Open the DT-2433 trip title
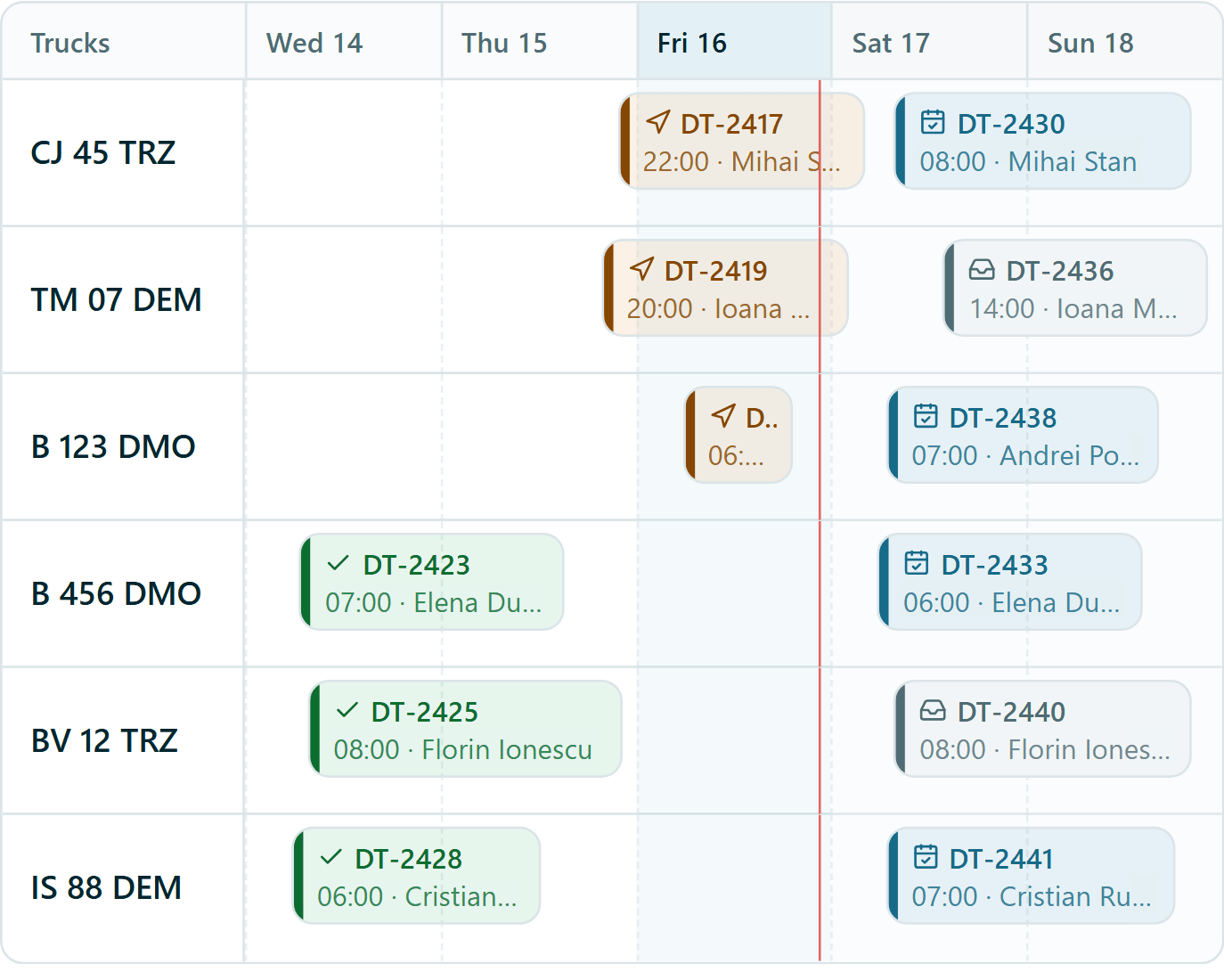 click(x=995, y=565)
